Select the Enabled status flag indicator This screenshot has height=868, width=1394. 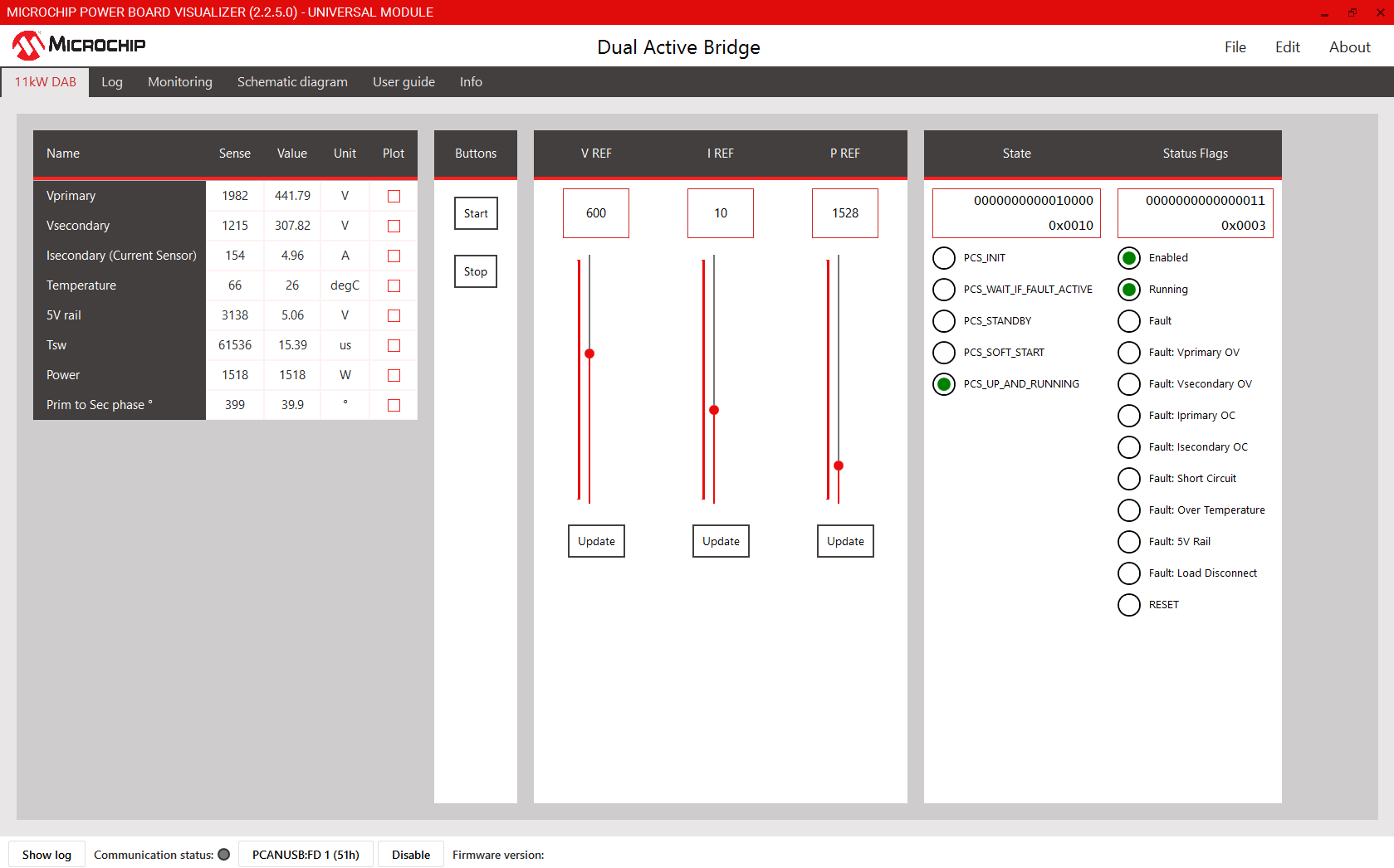click(1129, 258)
